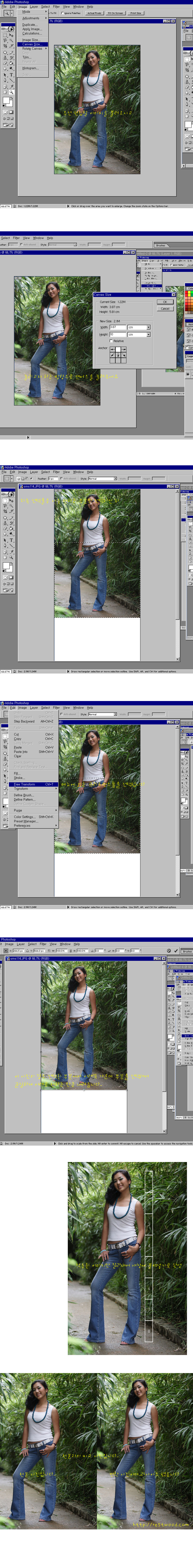Select Move tool in toolbox beside open Image menu
This screenshot has height=1568, width=193.
pos(12,35)
